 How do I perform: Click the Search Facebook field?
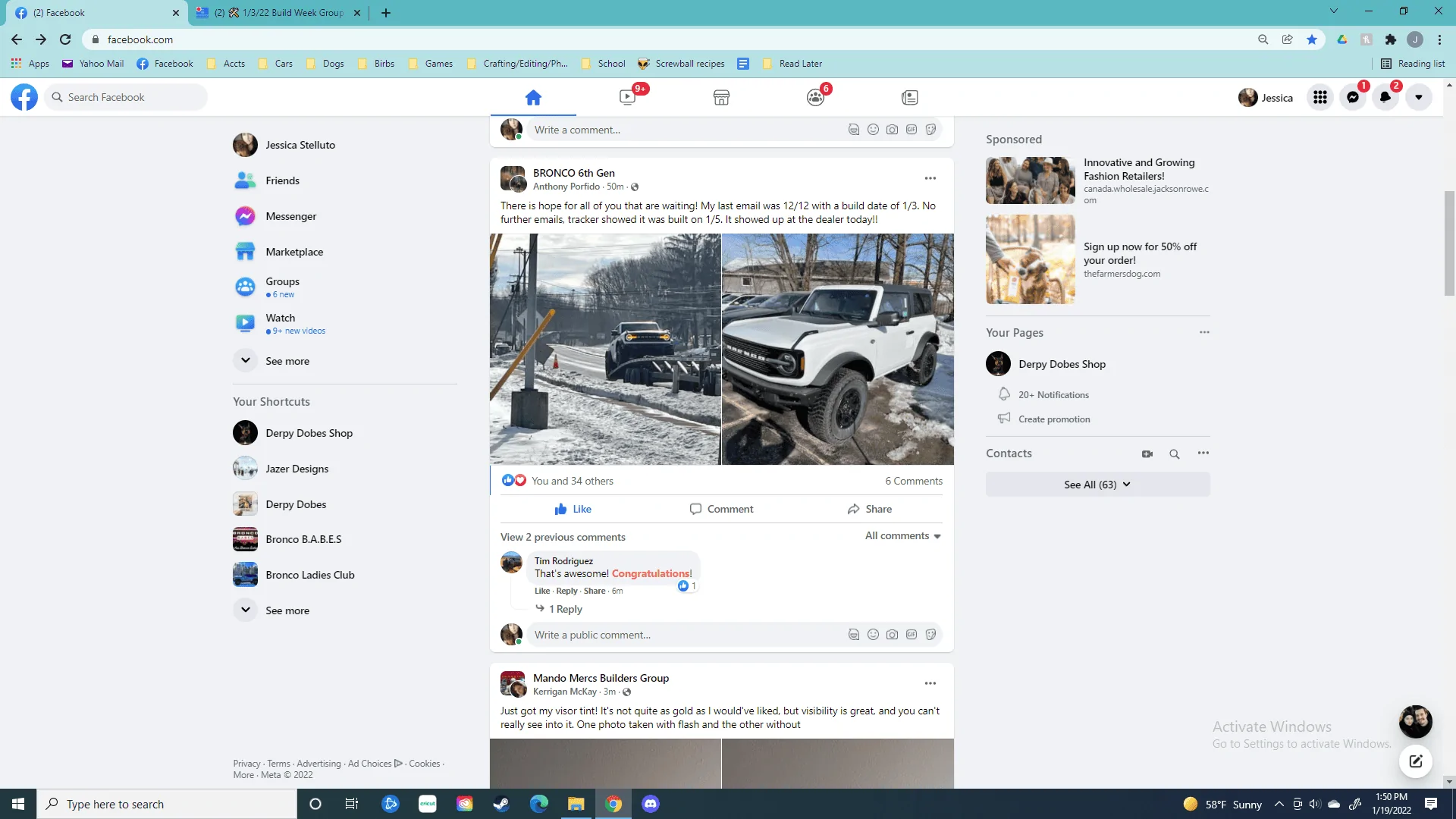[x=126, y=97]
